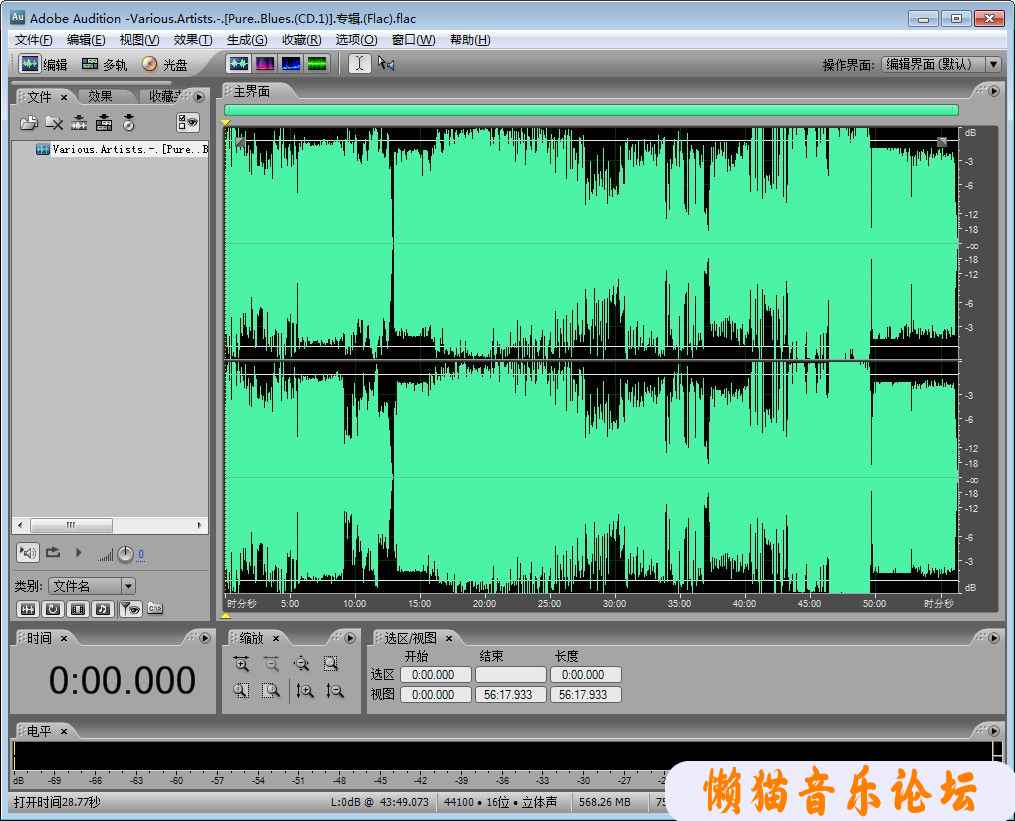Open the Main panel options arrow menu
Image resolution: width=1015 pixels, height=821 pixels.
(x=994, y=91)
